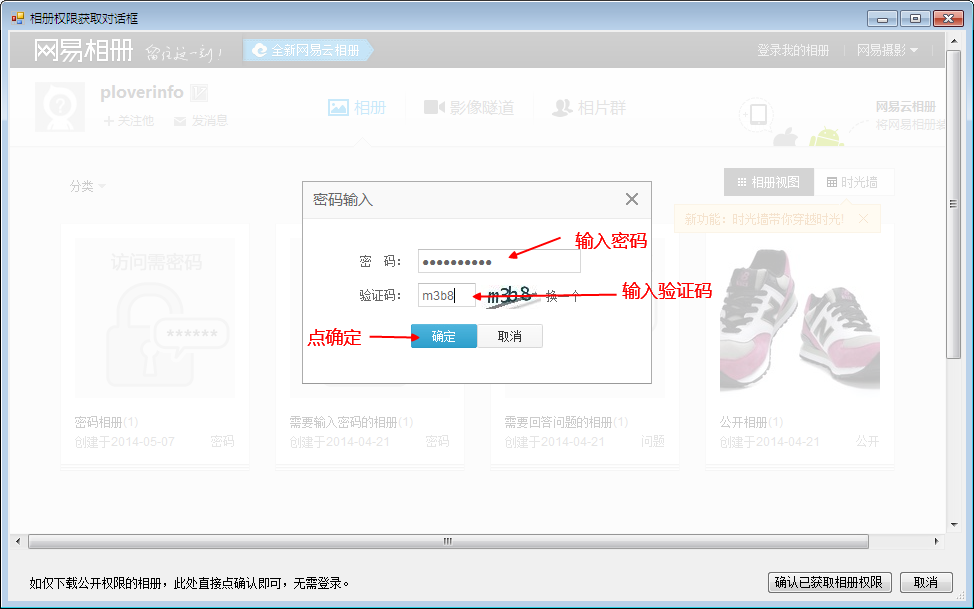Click the ploverinfo username
Viewport: 974px width, 609px height.
tap(142, 93)
